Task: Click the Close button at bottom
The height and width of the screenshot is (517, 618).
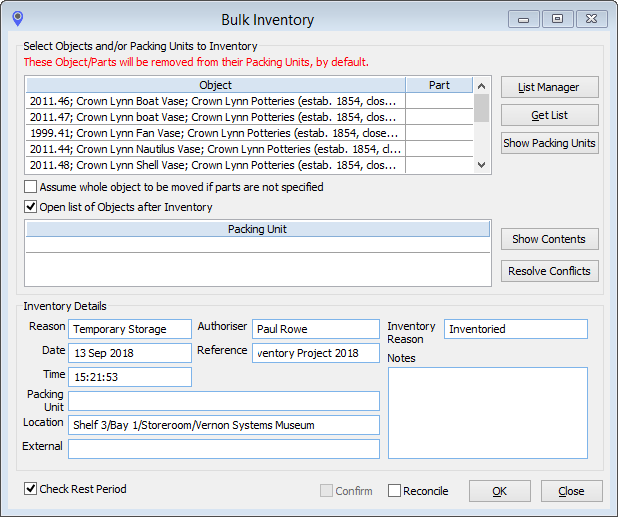Action: point(571,491)
